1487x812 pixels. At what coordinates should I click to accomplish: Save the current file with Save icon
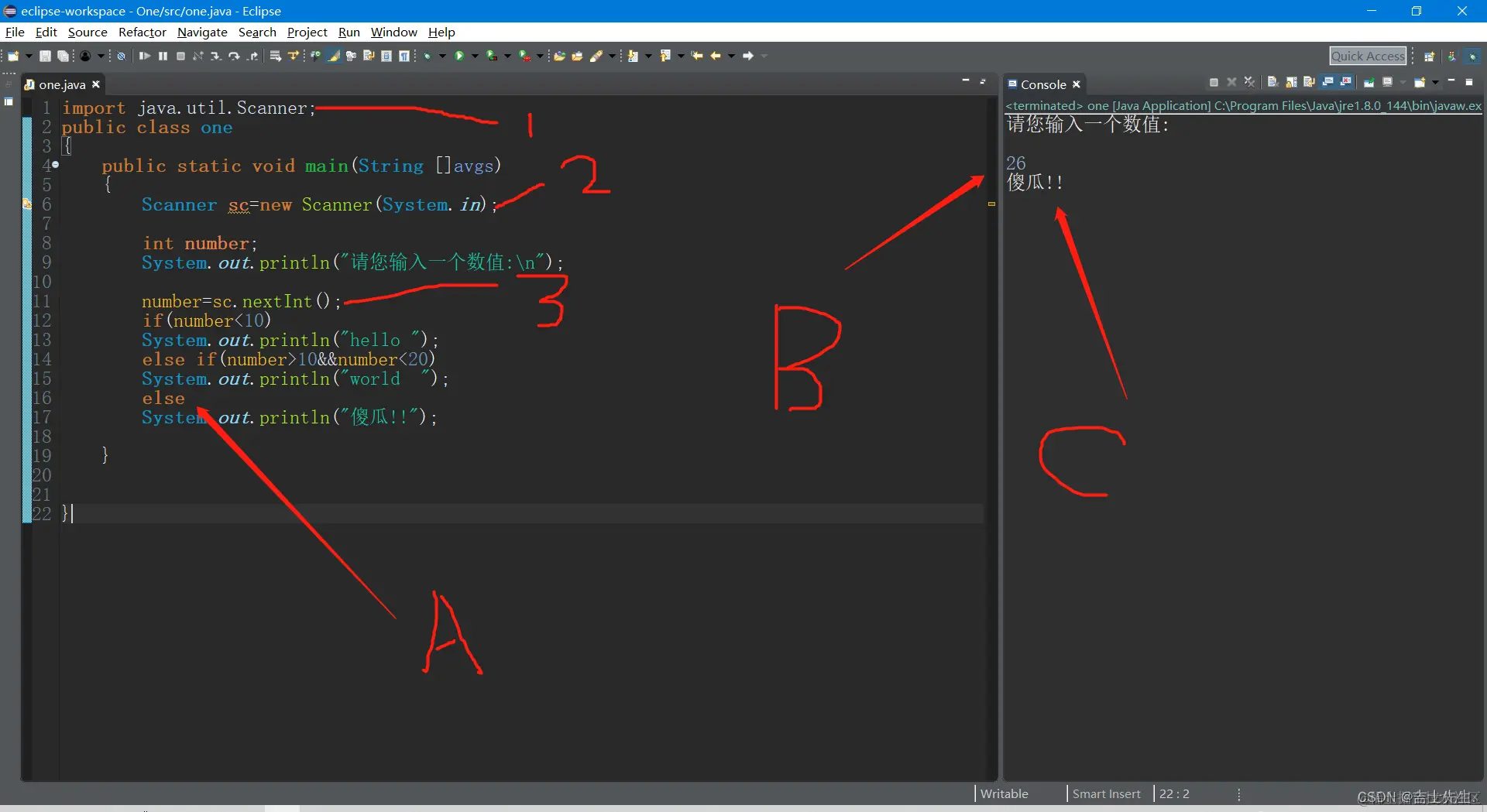click(45, 56)
